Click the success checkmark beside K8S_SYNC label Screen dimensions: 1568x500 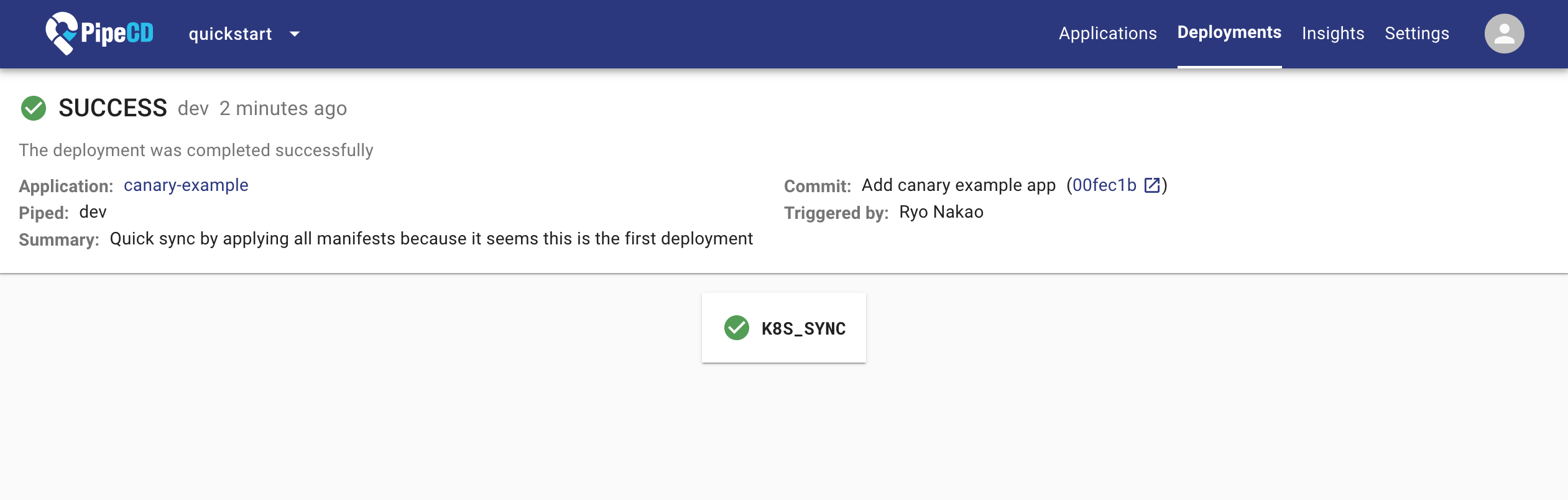pos(736,328)
